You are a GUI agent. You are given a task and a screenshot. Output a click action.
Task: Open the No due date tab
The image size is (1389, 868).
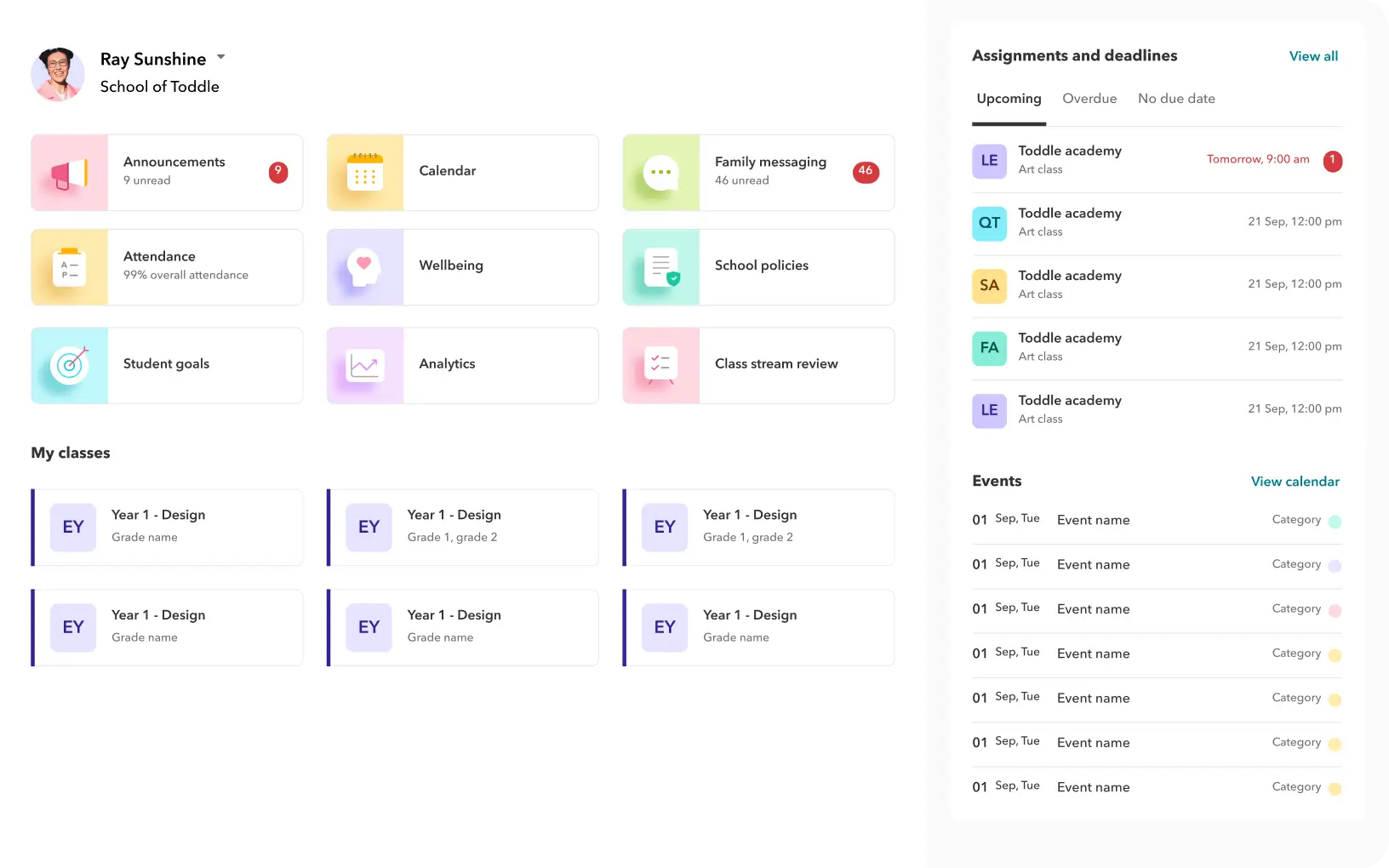pos(1176,99)
